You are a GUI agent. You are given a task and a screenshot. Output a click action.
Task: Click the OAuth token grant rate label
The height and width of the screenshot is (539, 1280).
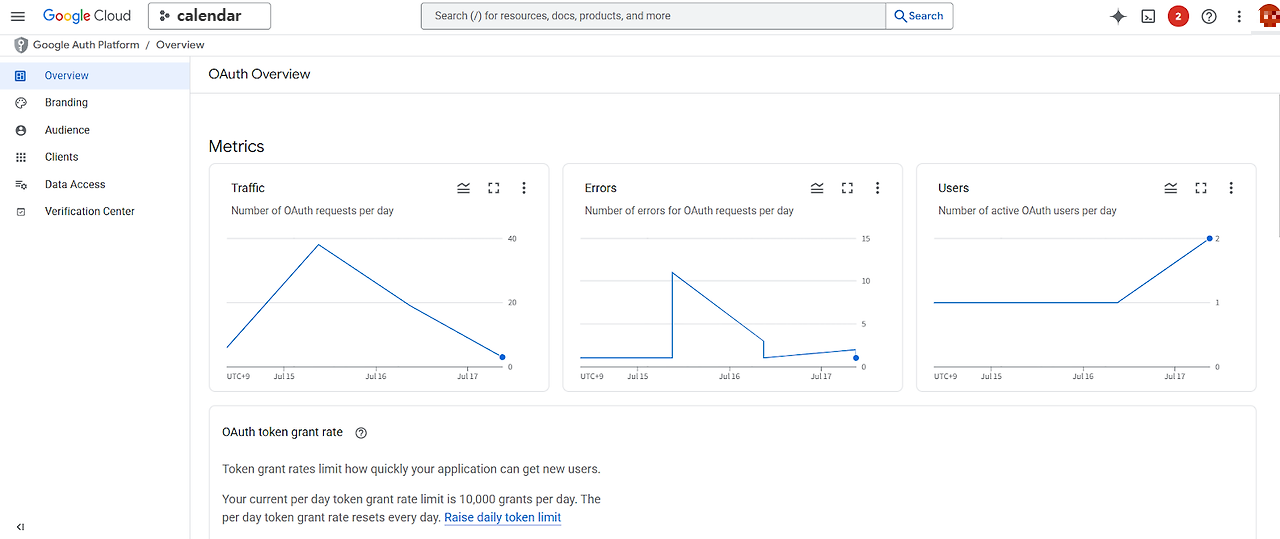(282, 433)
